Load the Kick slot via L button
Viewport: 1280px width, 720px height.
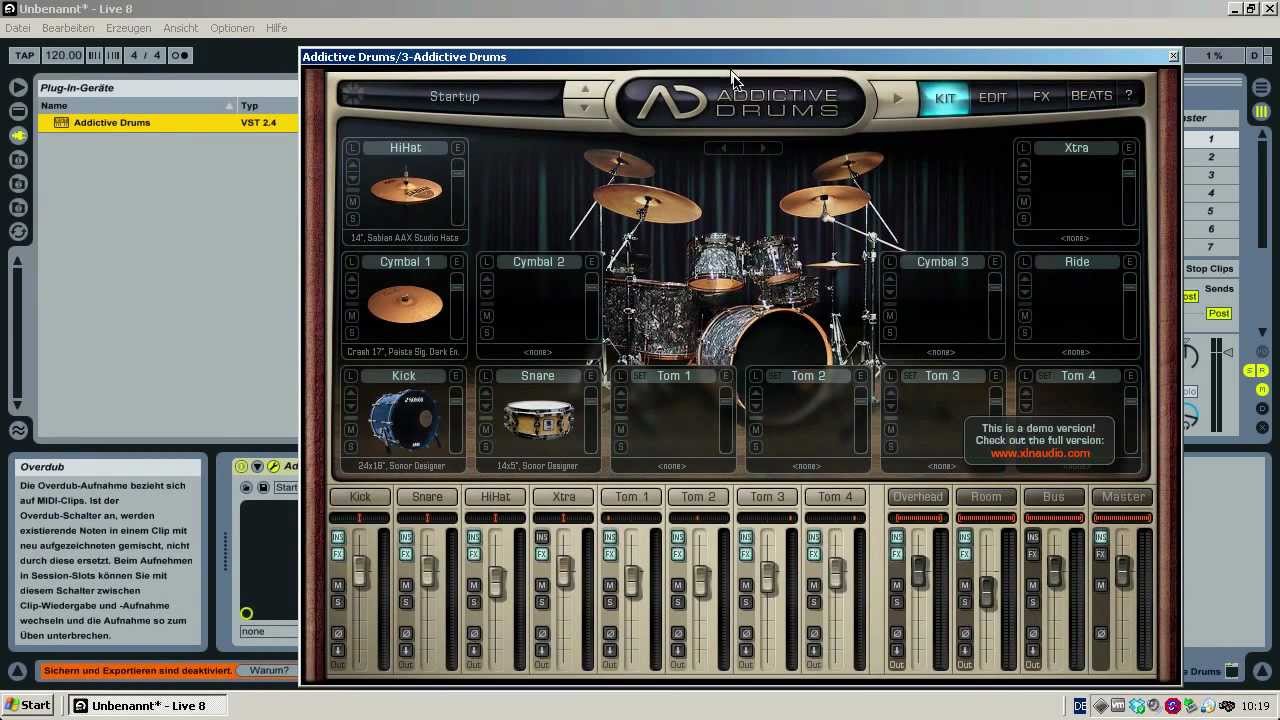pos(352,376)
